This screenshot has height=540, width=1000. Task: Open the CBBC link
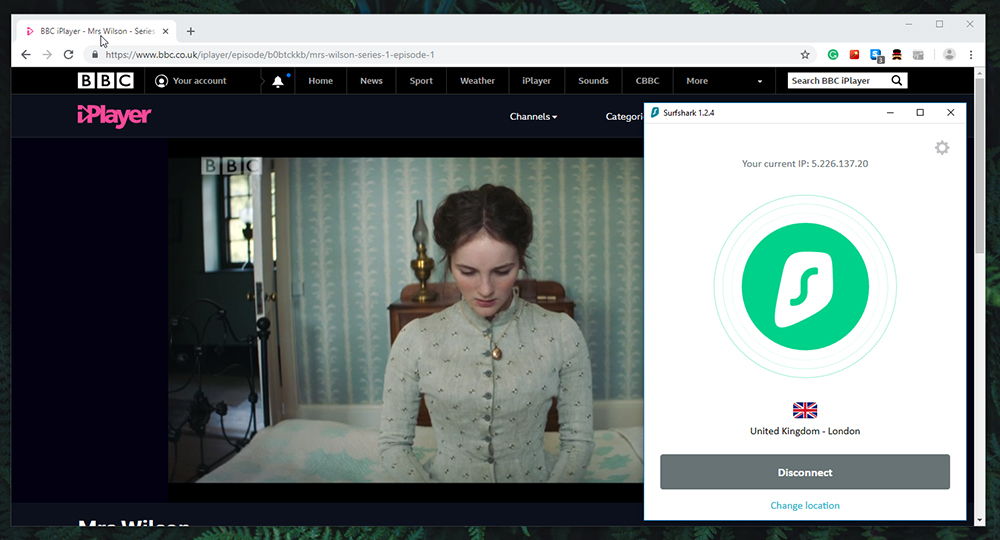pos(647,81)
